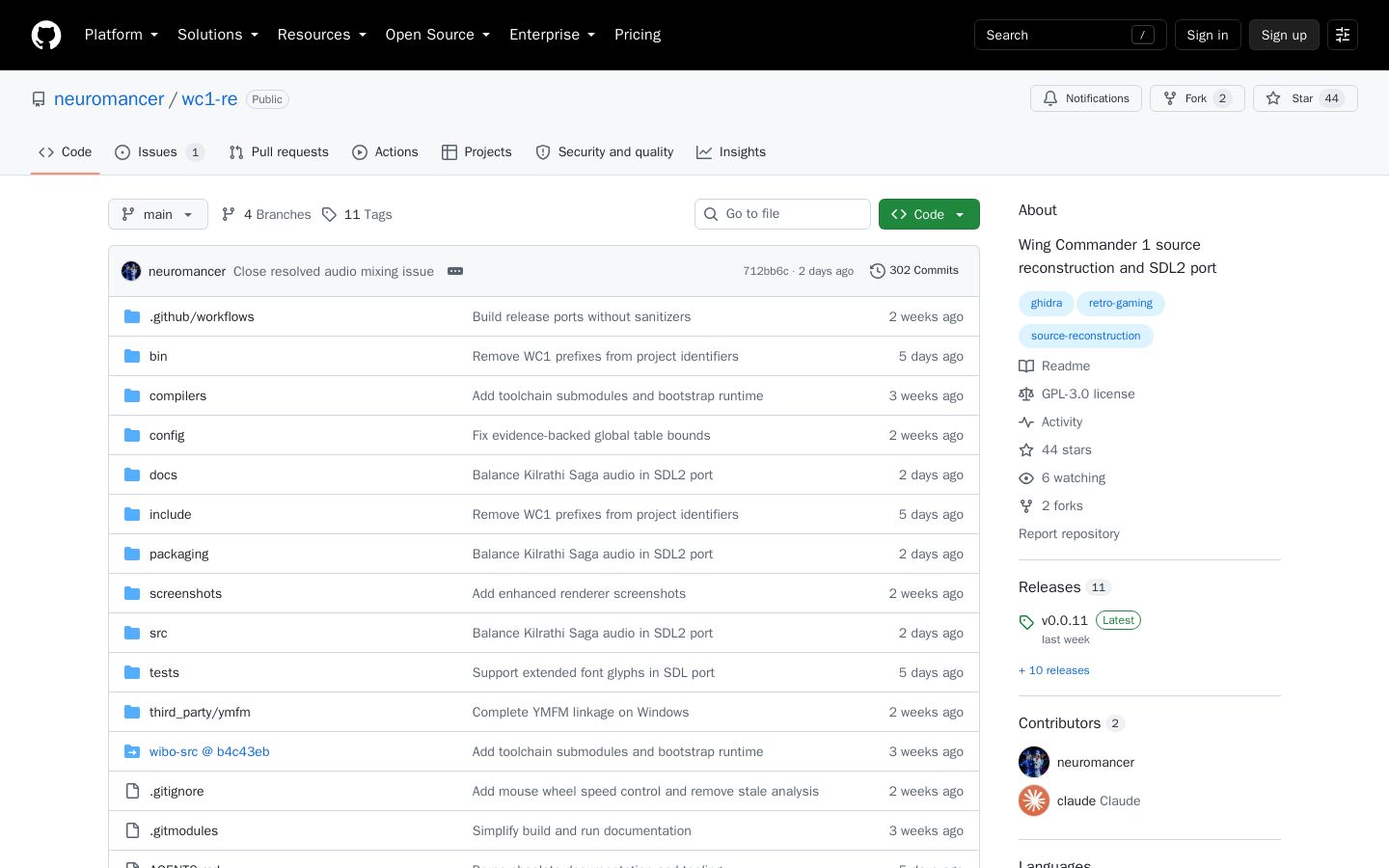Viewport: 1389px width, 868px height.
Task: Open the Projects tab
Action: click(477, 152)
